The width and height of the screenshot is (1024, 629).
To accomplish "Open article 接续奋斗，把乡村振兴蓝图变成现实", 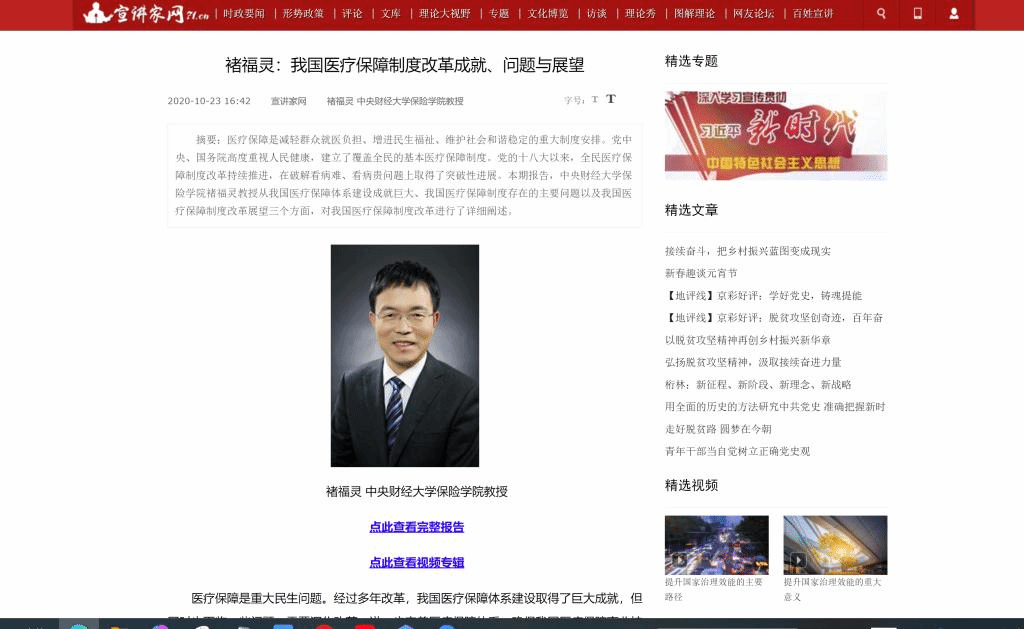I will (x=747, y=251).
